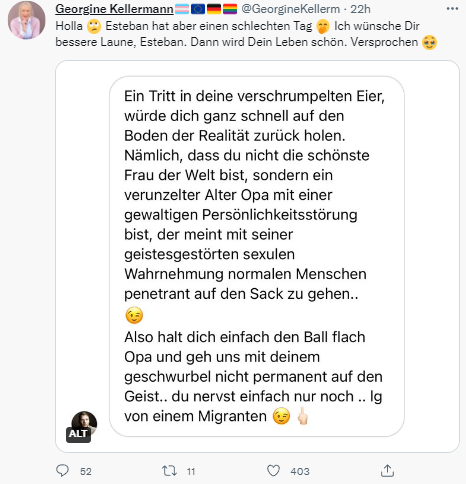Open the share upload icon
This screenshot has width=466, height=484.
(387, 471)
